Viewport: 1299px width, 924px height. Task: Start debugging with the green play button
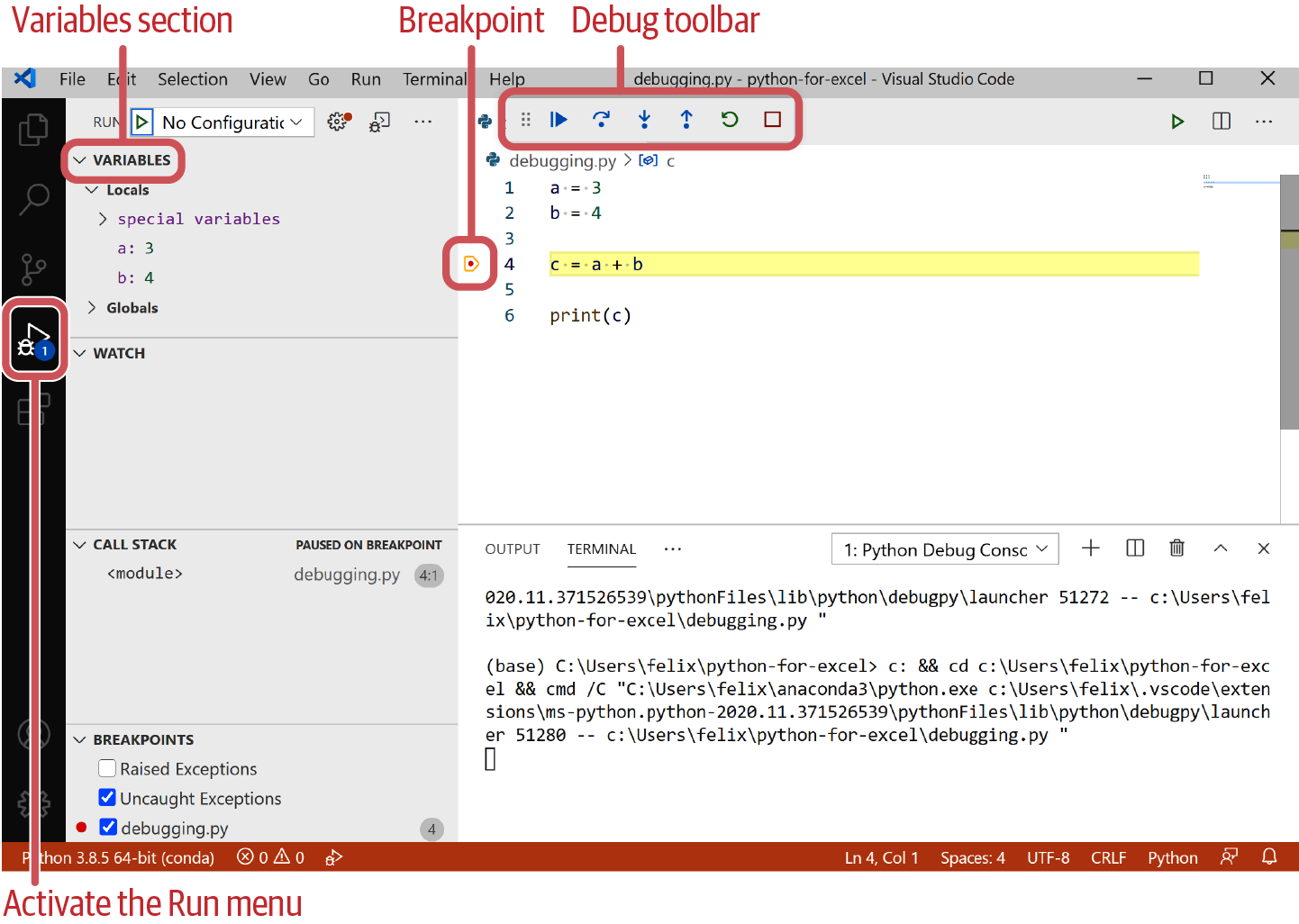click(141, 122)
